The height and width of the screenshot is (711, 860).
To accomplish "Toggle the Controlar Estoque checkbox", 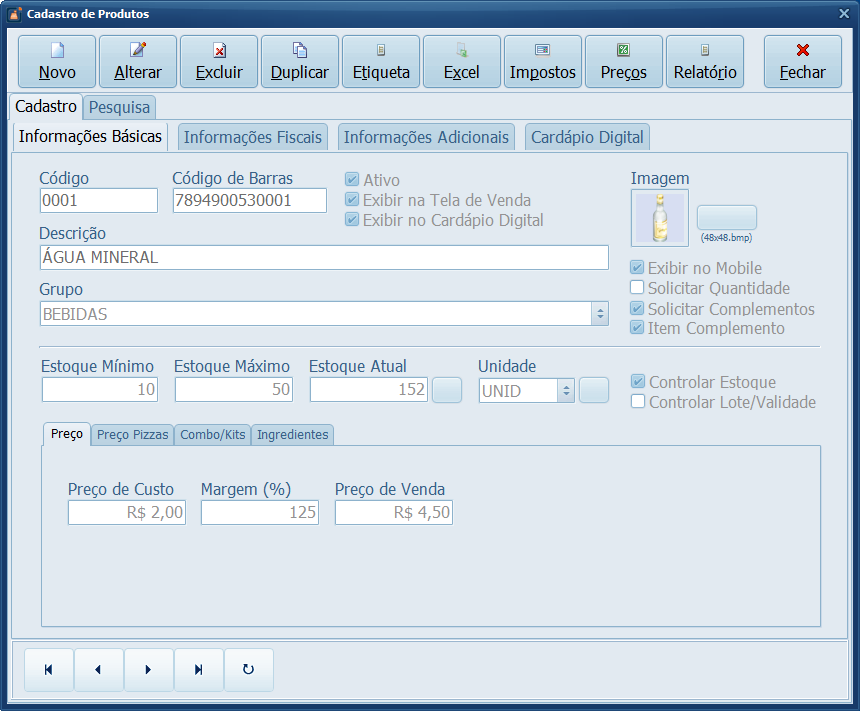I will (638, 382).
